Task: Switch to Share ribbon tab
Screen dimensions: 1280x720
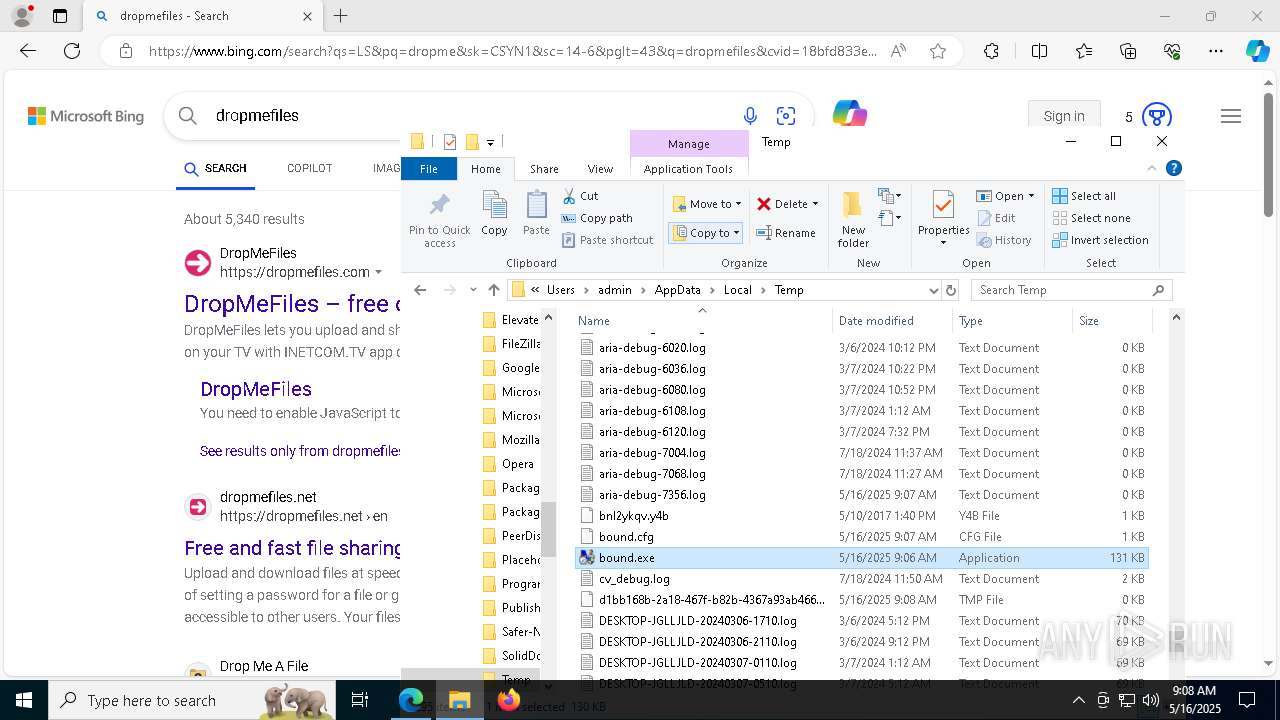Action: pyautogui.click(x=544, y=169)
